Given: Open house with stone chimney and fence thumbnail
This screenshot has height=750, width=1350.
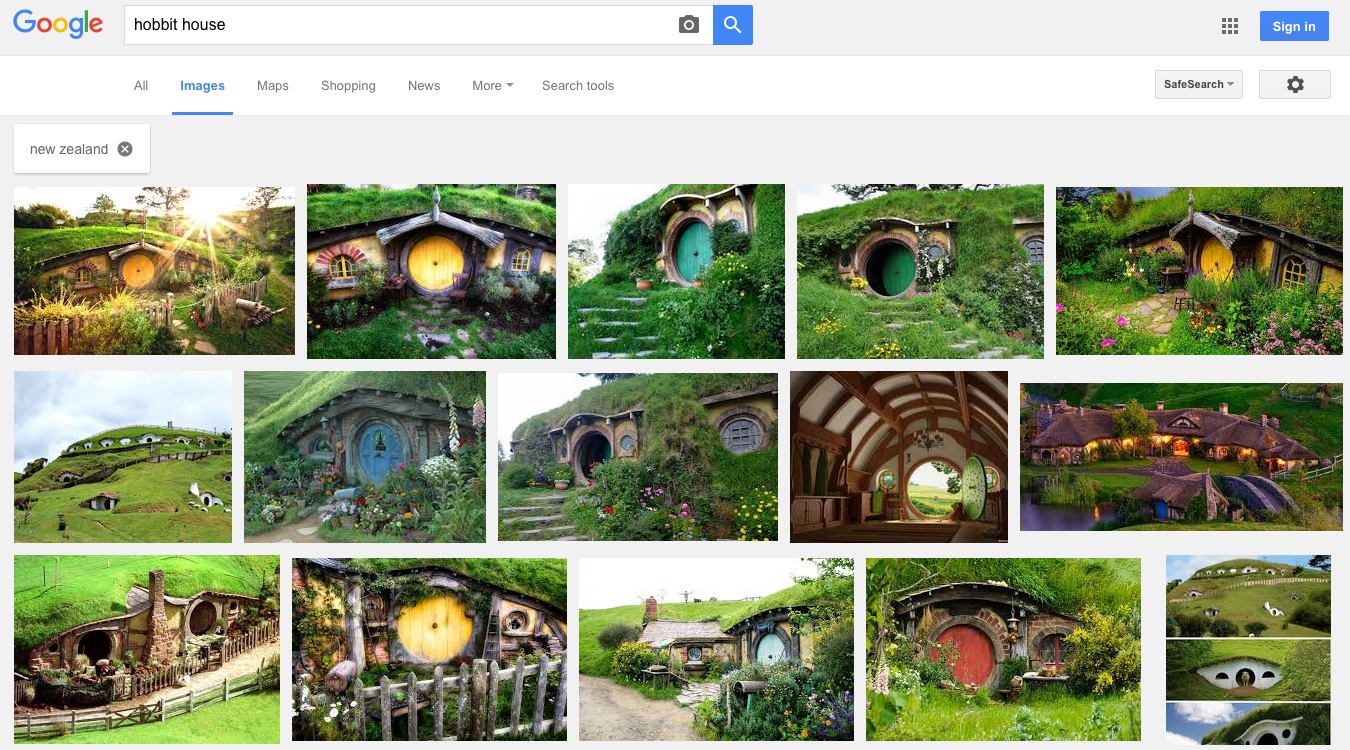Looking at the screenshot, I should coord(147,649).
